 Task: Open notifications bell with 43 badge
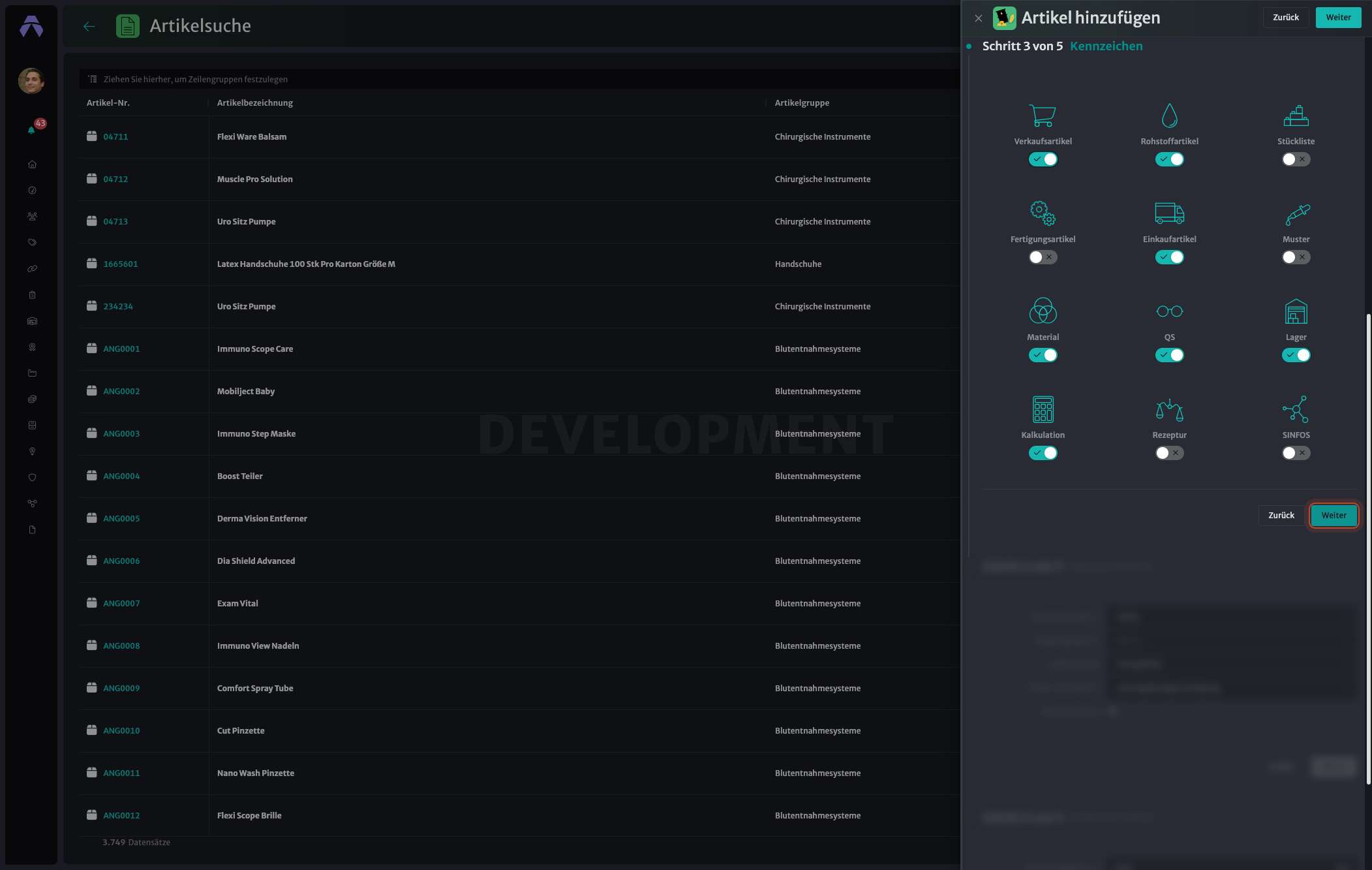[x=31, y=130]
